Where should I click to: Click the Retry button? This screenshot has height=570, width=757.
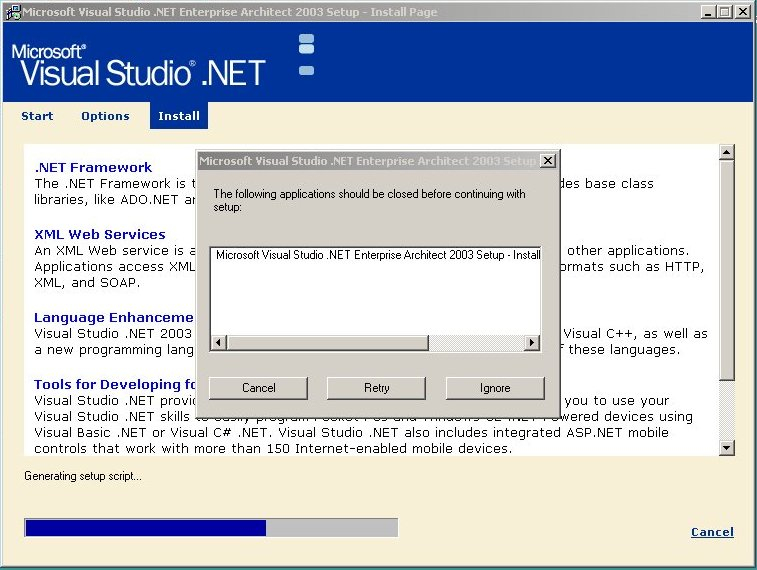[x=377, y=388]
